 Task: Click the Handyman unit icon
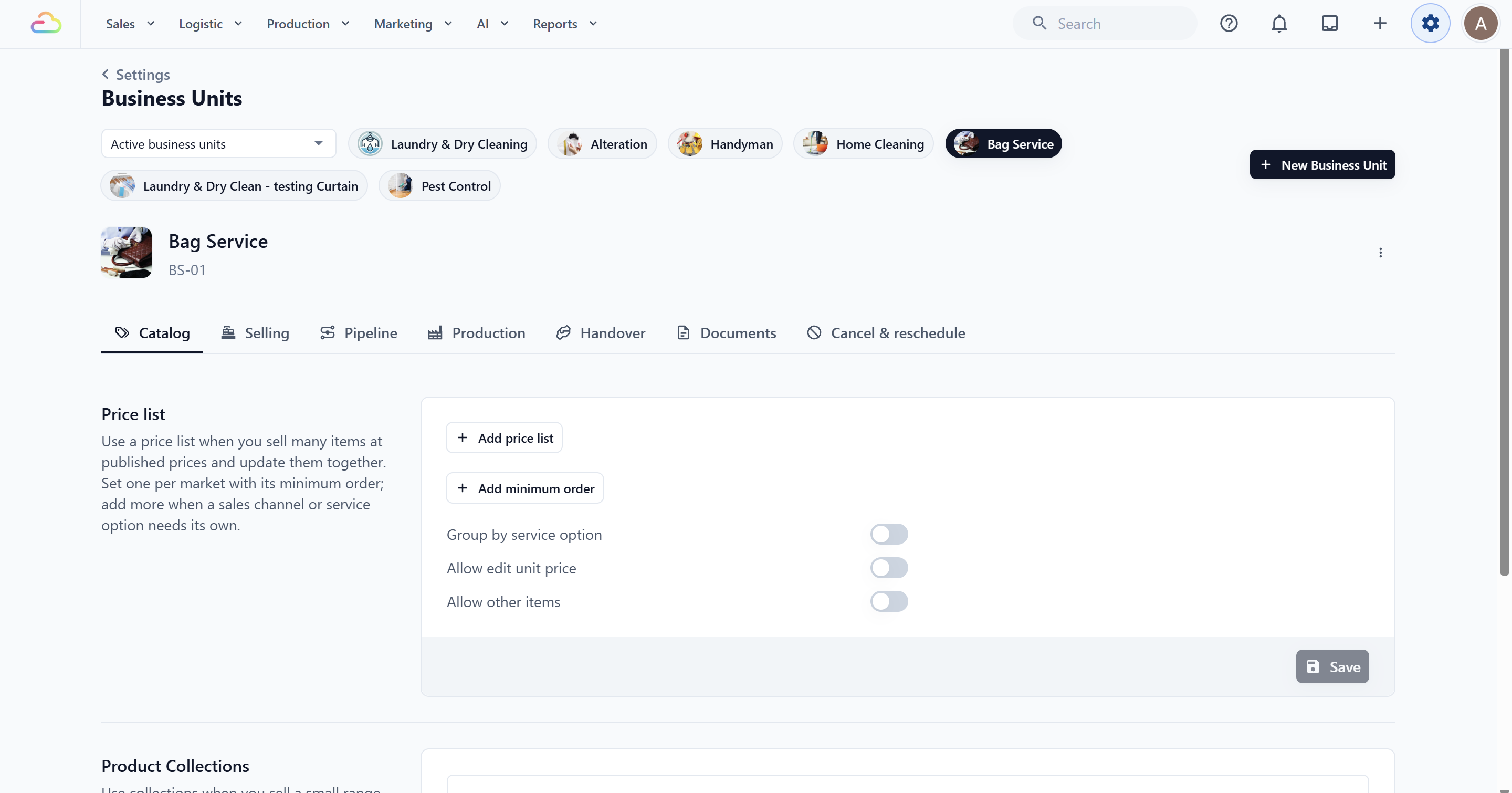(690, 144)
